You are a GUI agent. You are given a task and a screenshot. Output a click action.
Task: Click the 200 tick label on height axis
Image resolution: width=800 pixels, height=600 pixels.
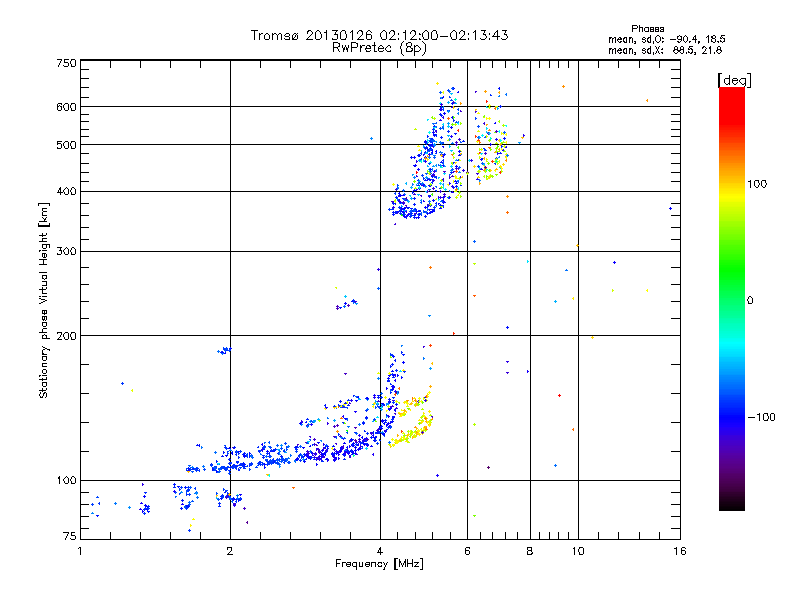66,336
